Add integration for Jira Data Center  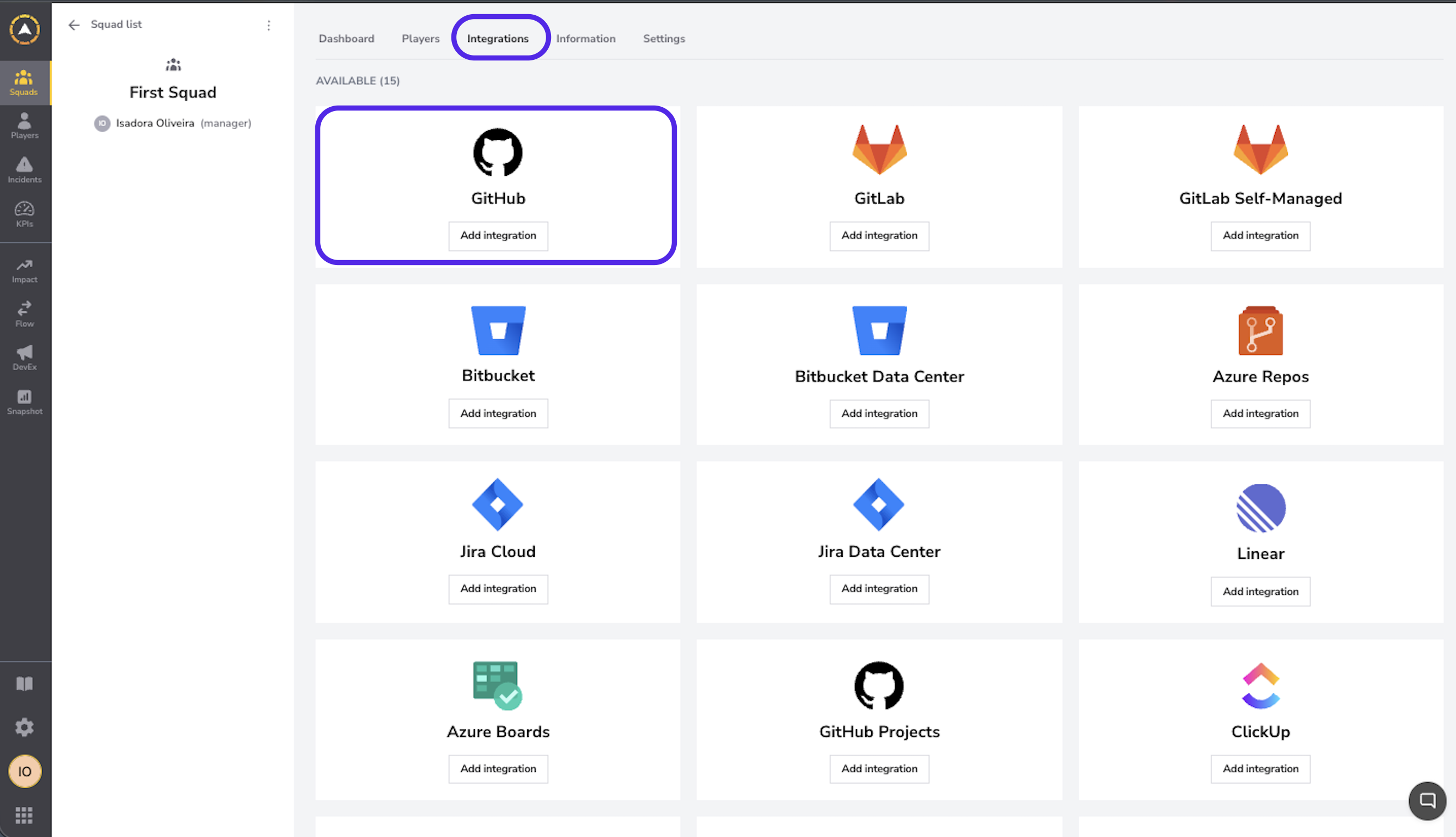tap(879, 589)
